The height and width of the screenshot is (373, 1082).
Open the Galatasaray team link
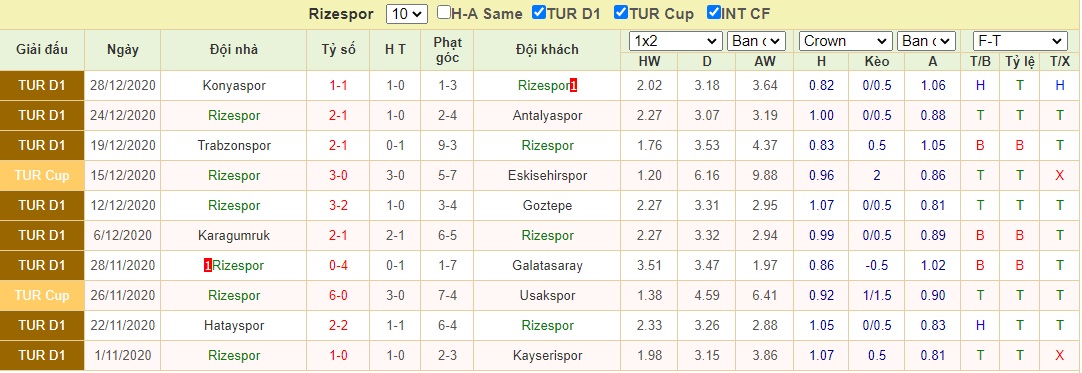click(x=548, y=265)
